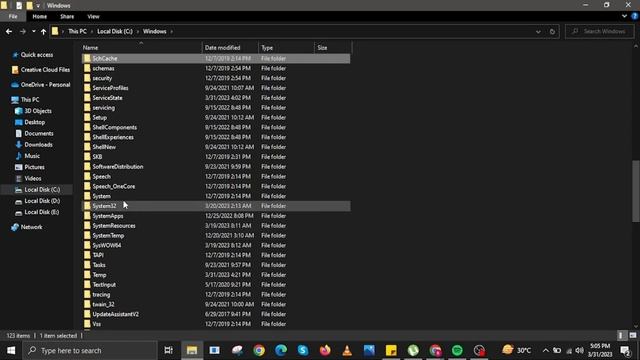Viewport: 640px width, 360px height.
Task: Select the SysWOW64 folder
Action: pyautogui.click(x=216, y=245)
